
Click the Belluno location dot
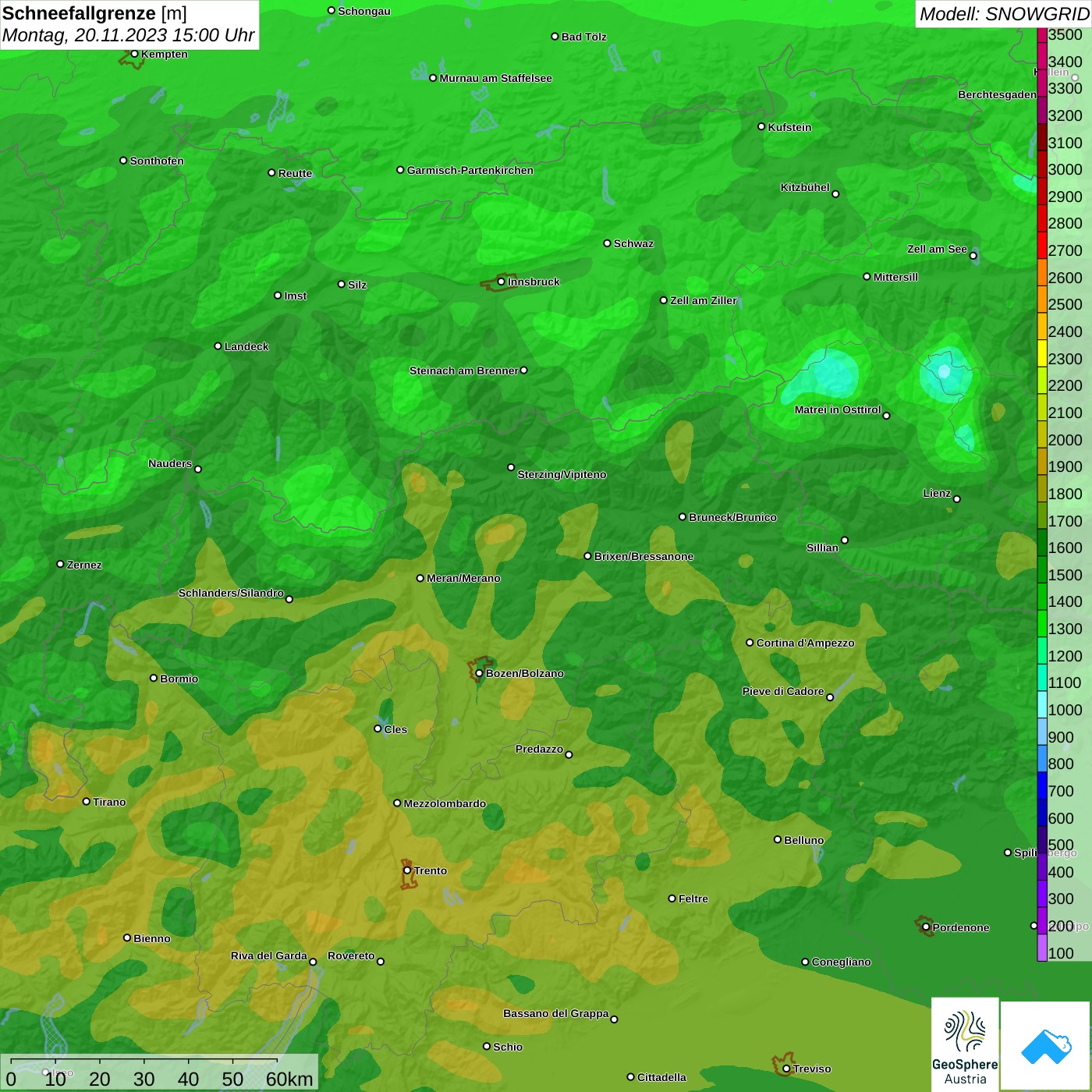point(778,839)
